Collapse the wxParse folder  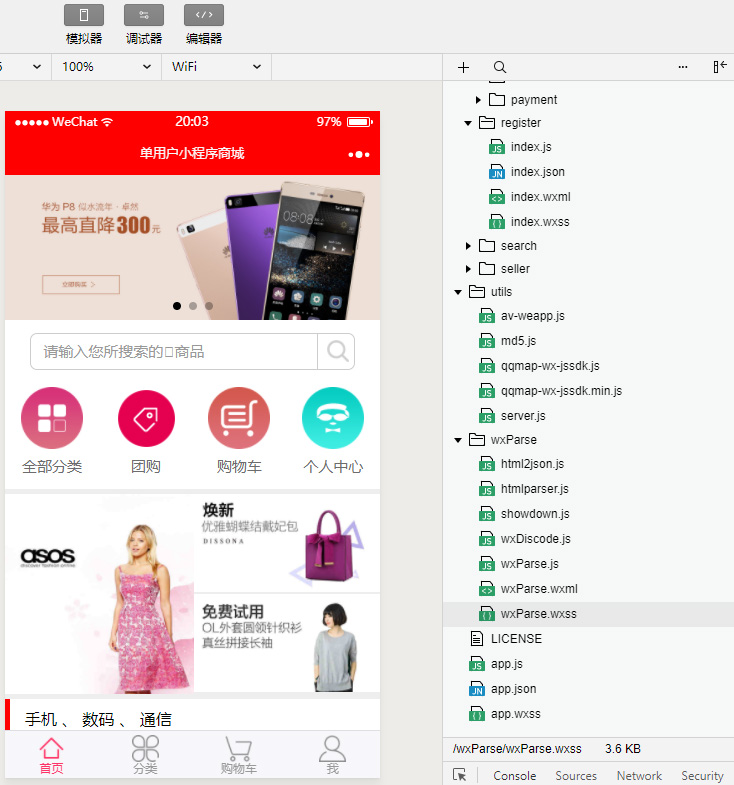(x=458, y=440)
